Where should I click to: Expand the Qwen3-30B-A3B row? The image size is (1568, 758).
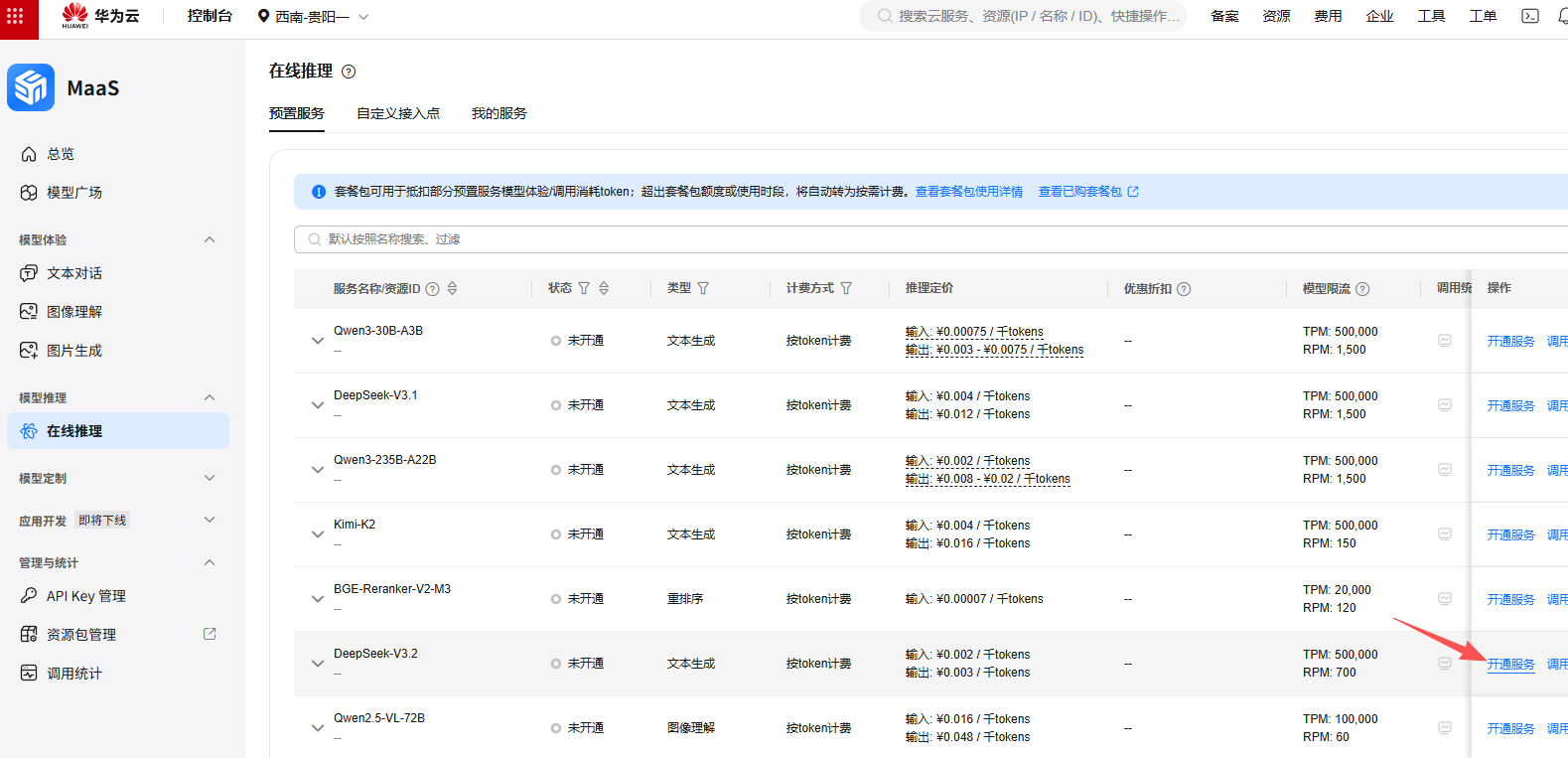click(318, 341)
